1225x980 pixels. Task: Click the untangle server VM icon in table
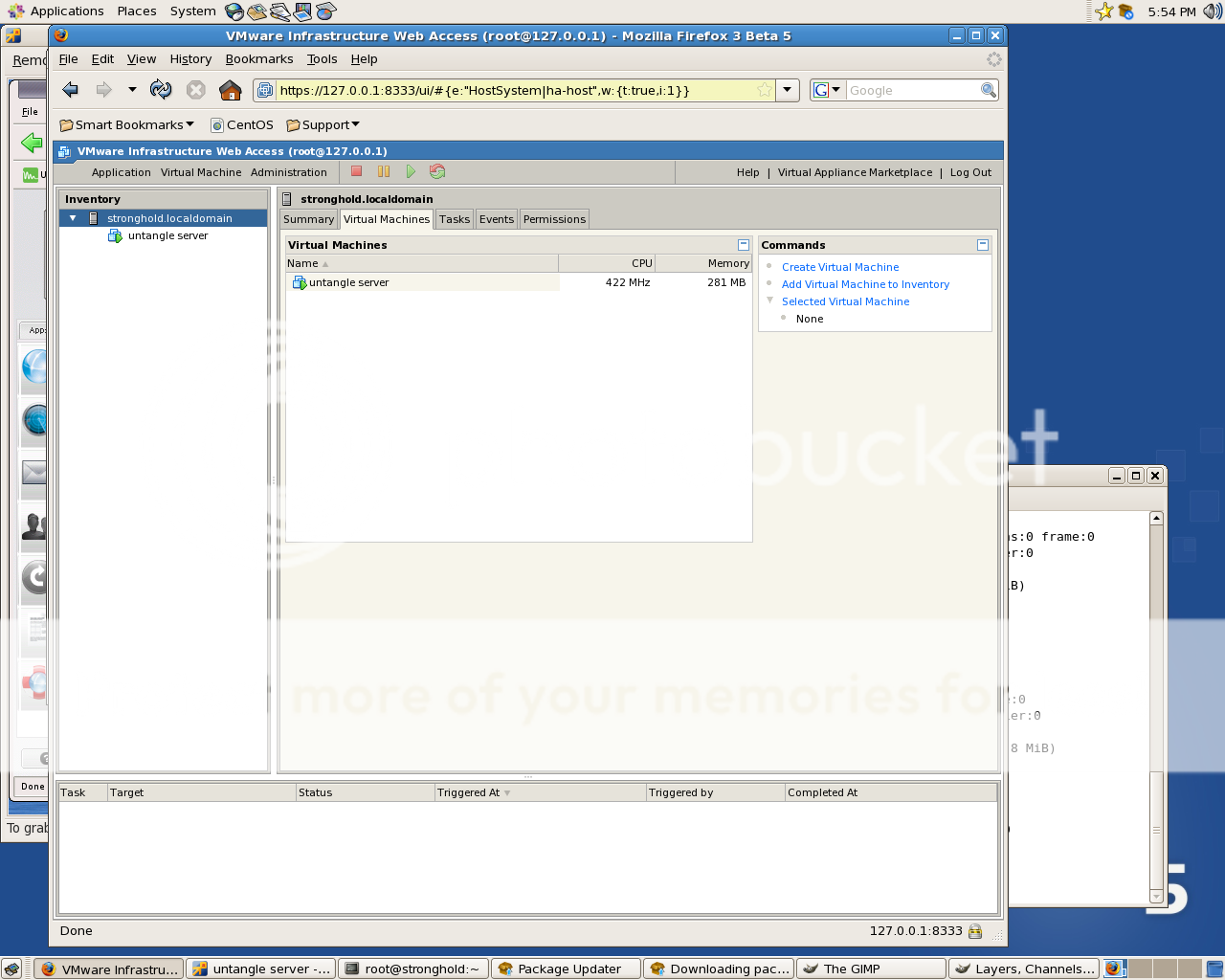(299, 282)
